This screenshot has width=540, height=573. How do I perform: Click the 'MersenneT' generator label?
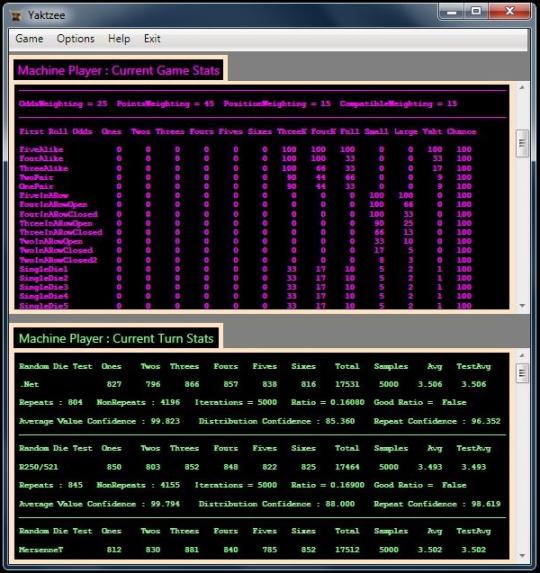pos(41,550)
